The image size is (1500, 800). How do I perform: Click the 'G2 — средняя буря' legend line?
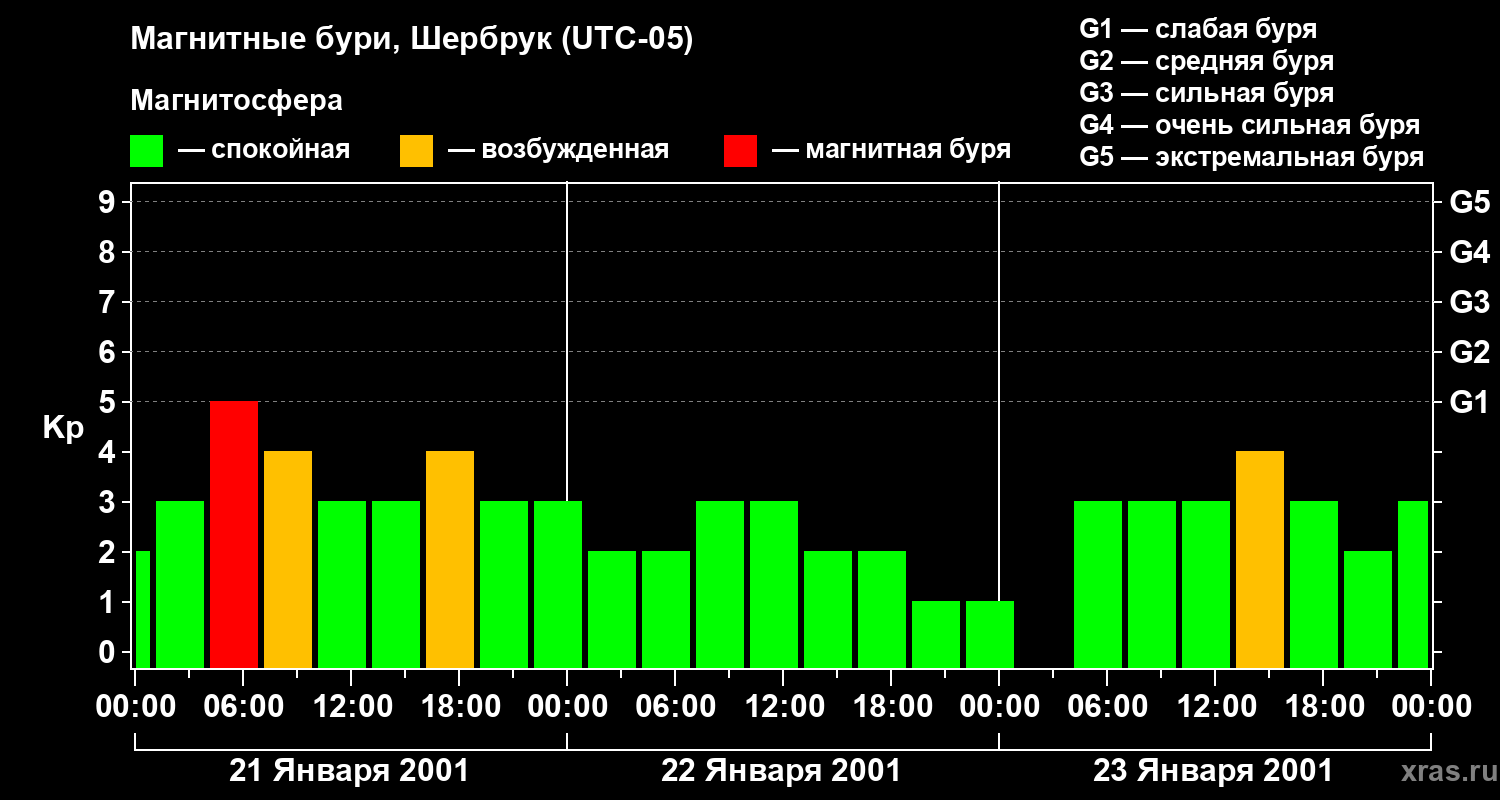[x=1206, y=61]
